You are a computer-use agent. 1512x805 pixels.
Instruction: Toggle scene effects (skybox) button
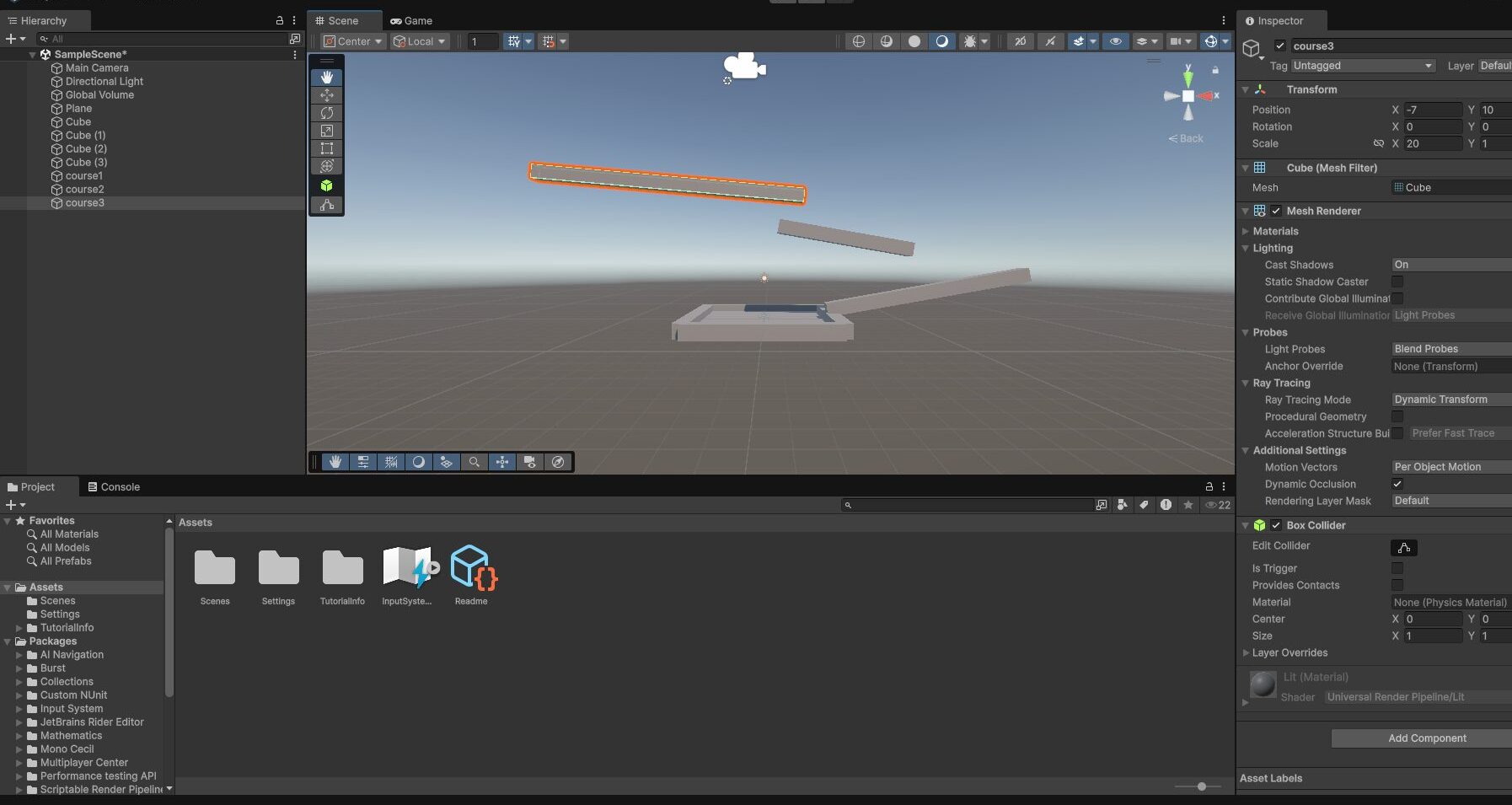click(x=1078, y=41)
